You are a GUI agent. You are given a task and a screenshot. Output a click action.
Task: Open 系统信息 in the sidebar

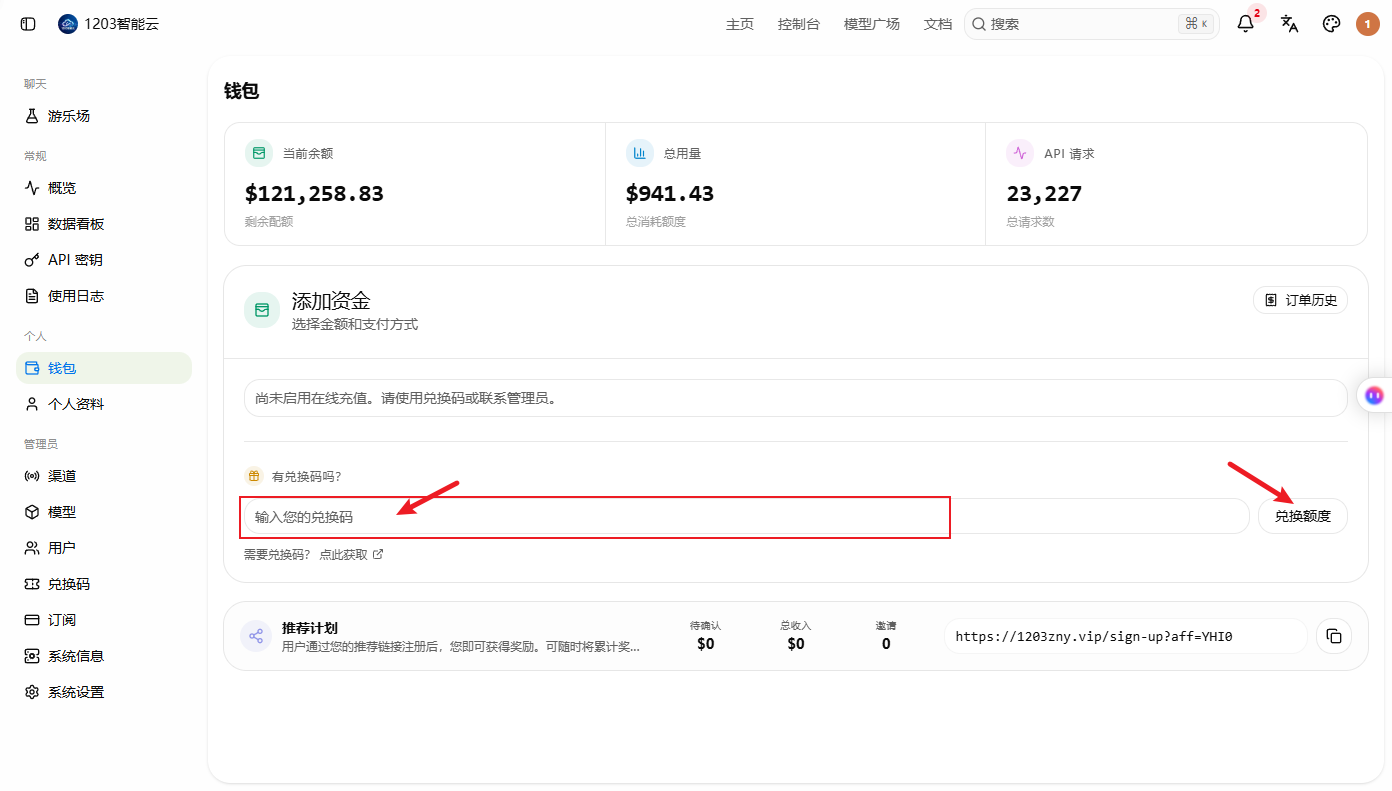(104, 656)
